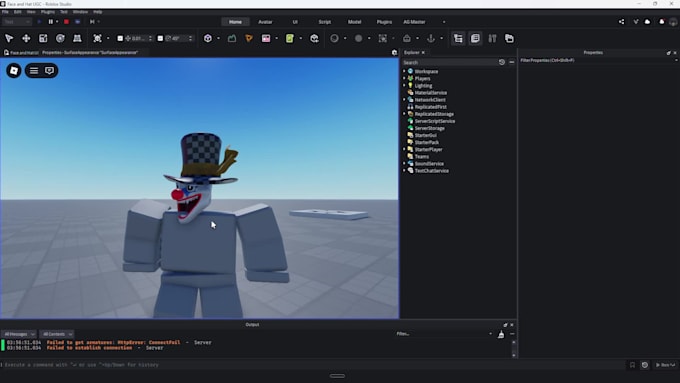Click the selection mode bounding-box icon

pyautogui.click(x=98, y=39)
